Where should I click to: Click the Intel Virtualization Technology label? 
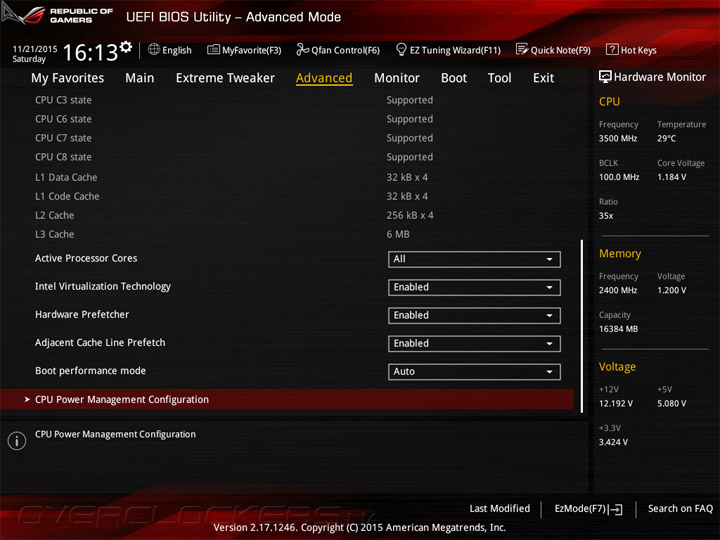click(x=103, y=287)
